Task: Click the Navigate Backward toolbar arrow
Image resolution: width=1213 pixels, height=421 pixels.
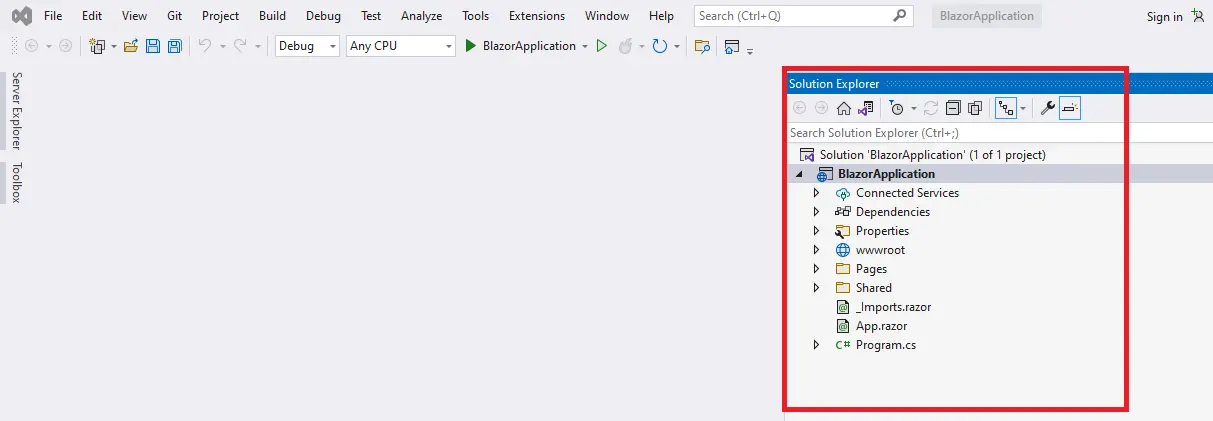Action: 30,46
